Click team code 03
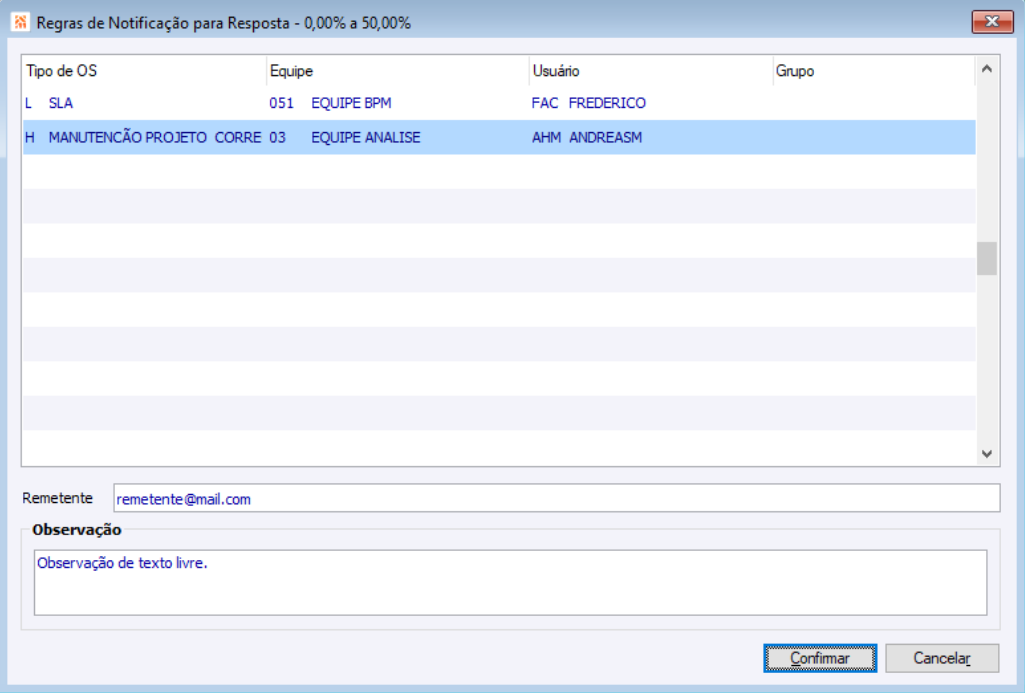This screenshot has height=693, width=1025. (x=278, y=137)
